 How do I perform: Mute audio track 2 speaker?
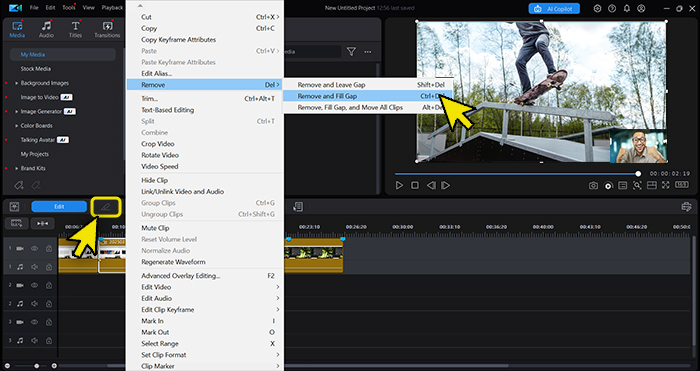(x=34, y=304)
